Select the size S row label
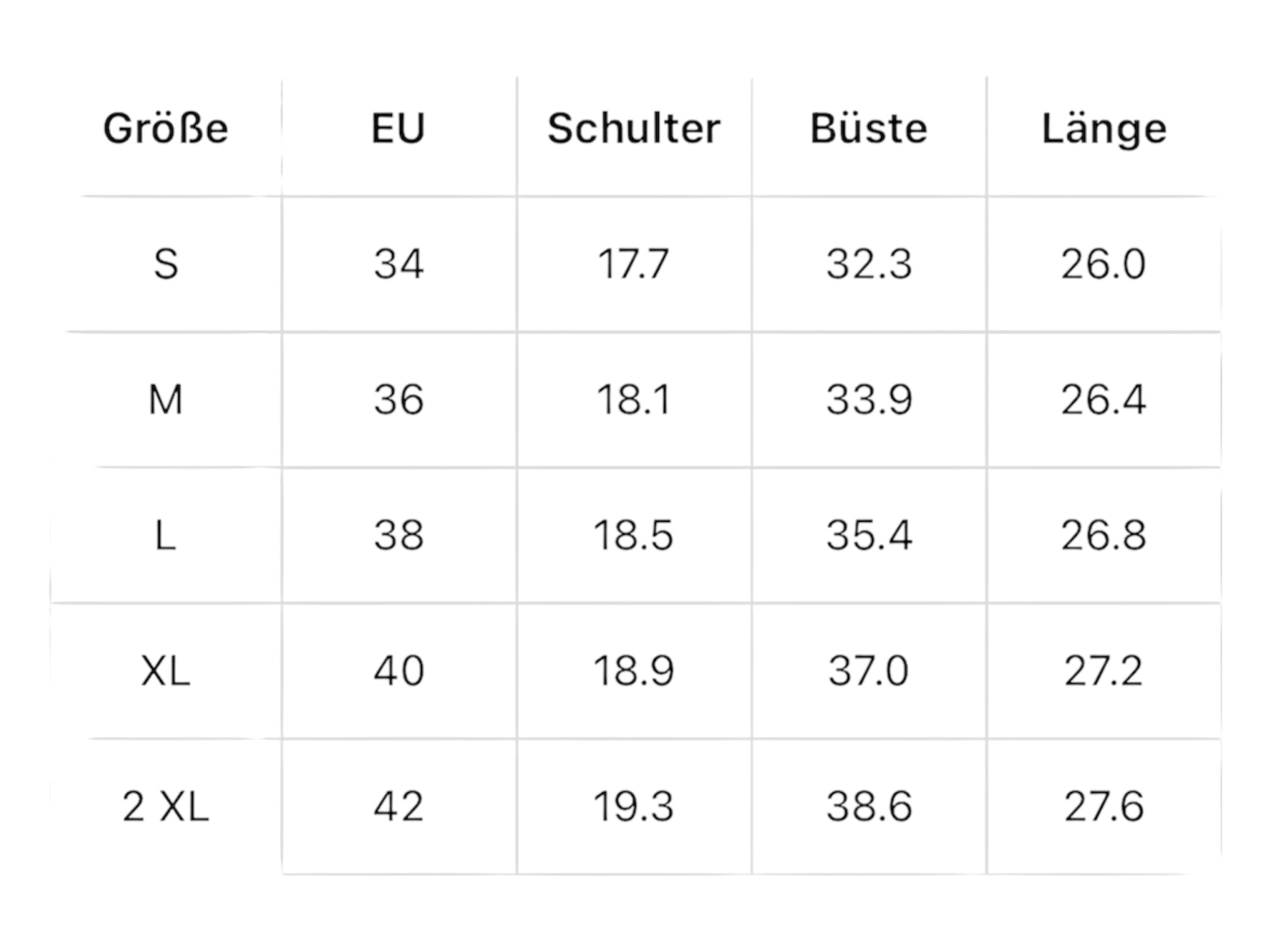This screenshot has height=952, width=1270. click(166, 264)
